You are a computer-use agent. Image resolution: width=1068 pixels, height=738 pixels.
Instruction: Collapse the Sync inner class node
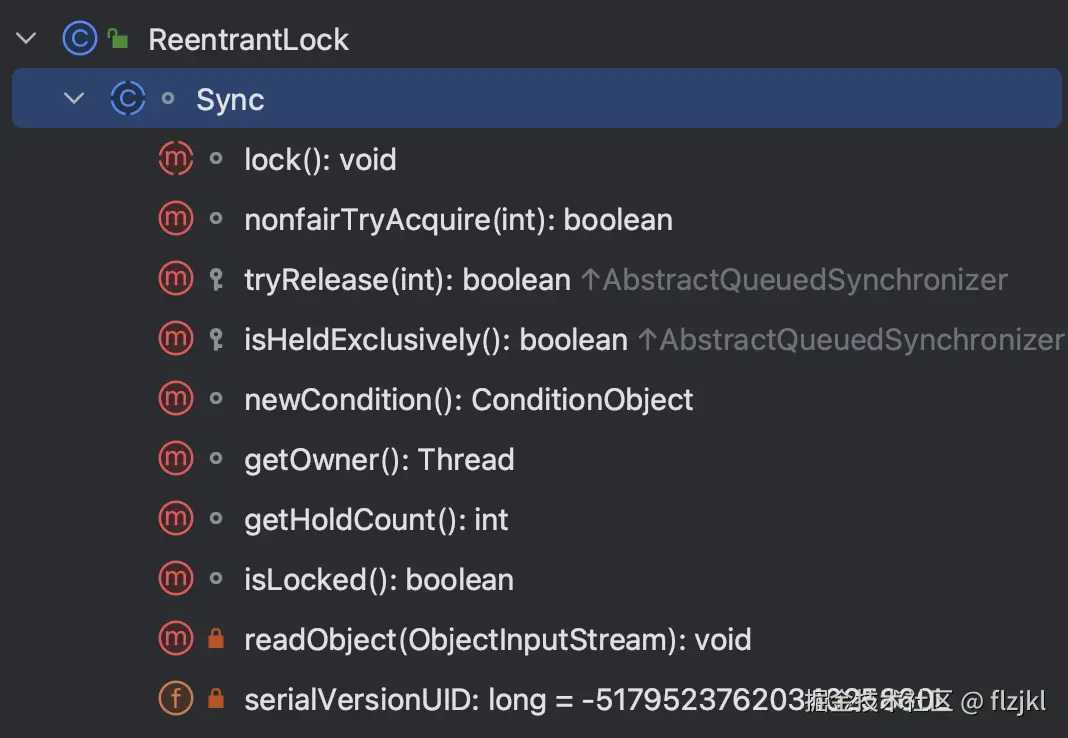tap(74, 98)
